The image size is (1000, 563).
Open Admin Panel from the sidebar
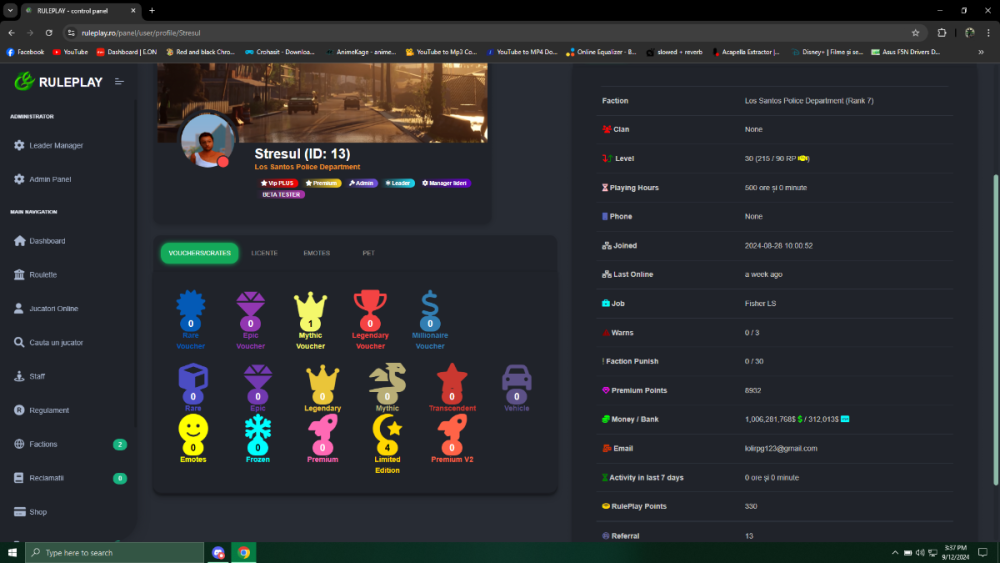pos(50,179)
